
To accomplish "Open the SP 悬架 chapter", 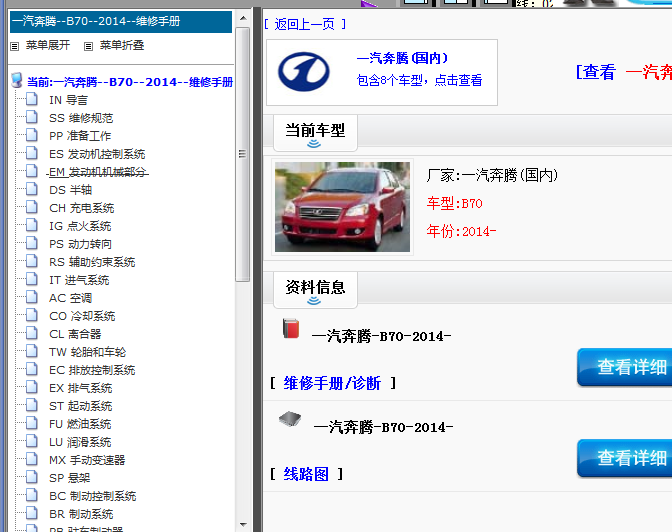I will coord(69,478).
